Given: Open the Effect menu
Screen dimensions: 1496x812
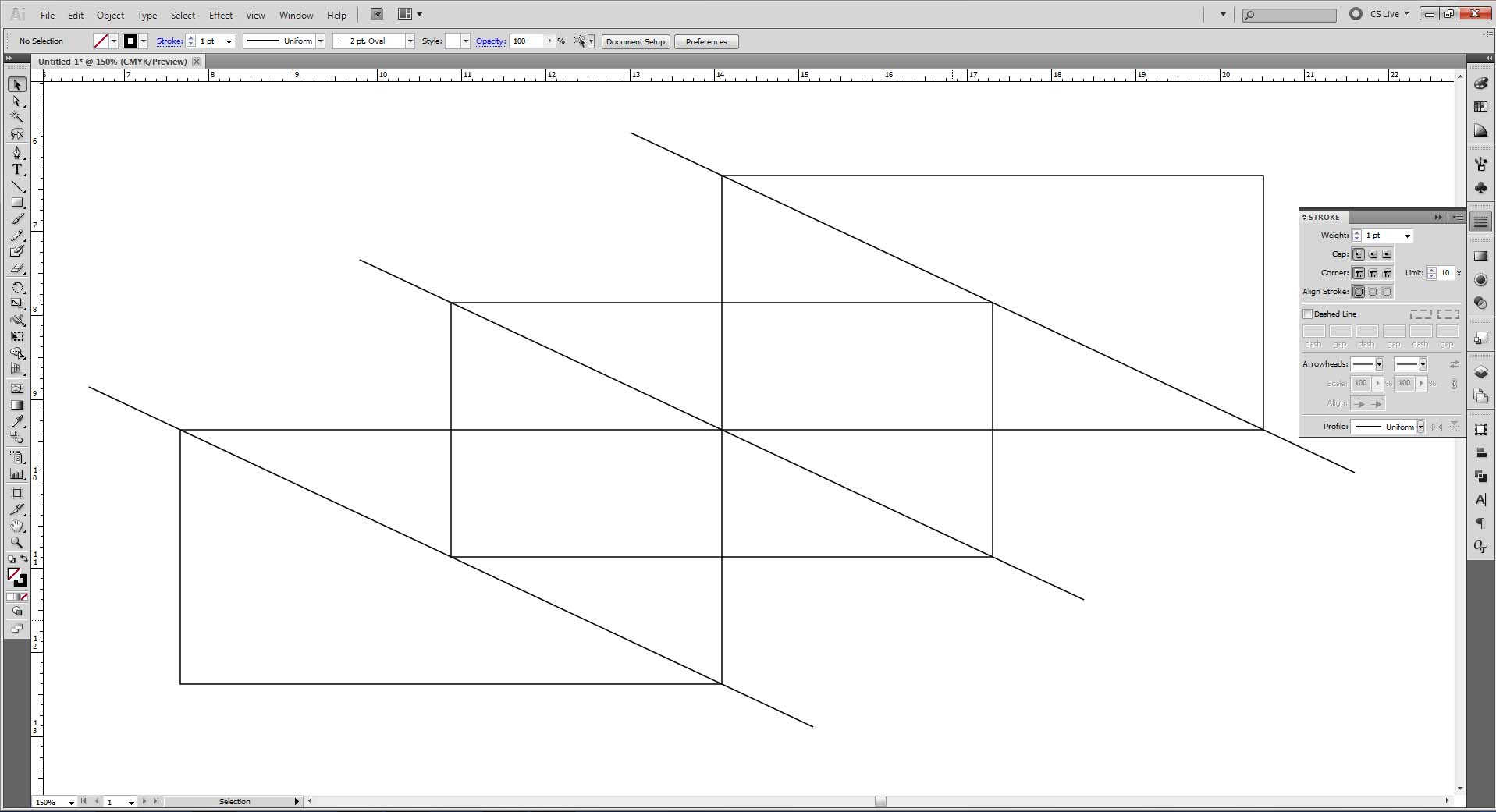Looking at the screenshot, I should 221,15.
